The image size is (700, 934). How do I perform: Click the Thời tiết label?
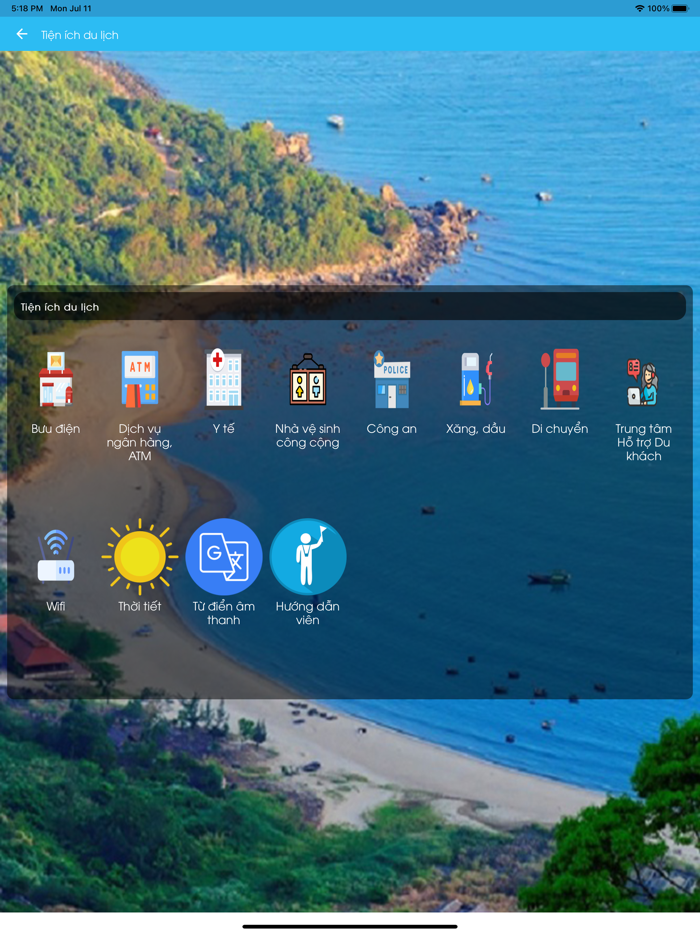pyautogui.click(x=140, y=606)
